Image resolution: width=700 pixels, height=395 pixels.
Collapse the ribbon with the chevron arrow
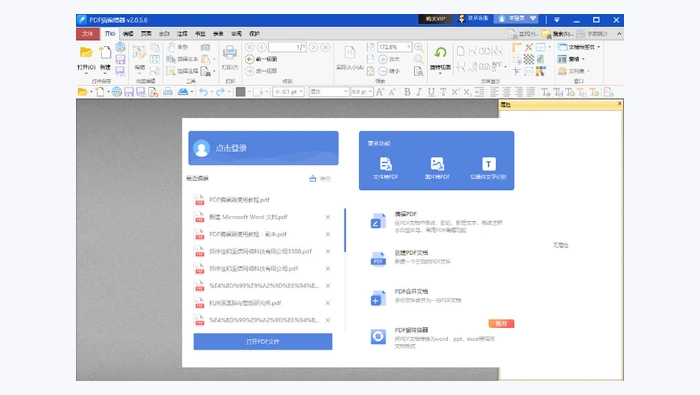pyautogui.click(x=619, y=33)
